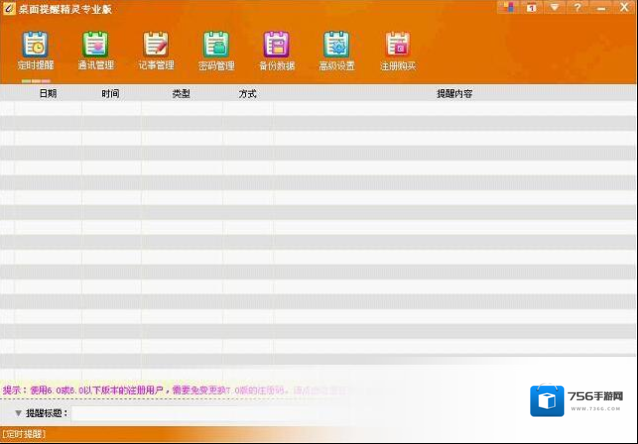Open the title bar dropdown arrow menu
The height and width of the screenshot is (444, 638).
pos(555,8)
